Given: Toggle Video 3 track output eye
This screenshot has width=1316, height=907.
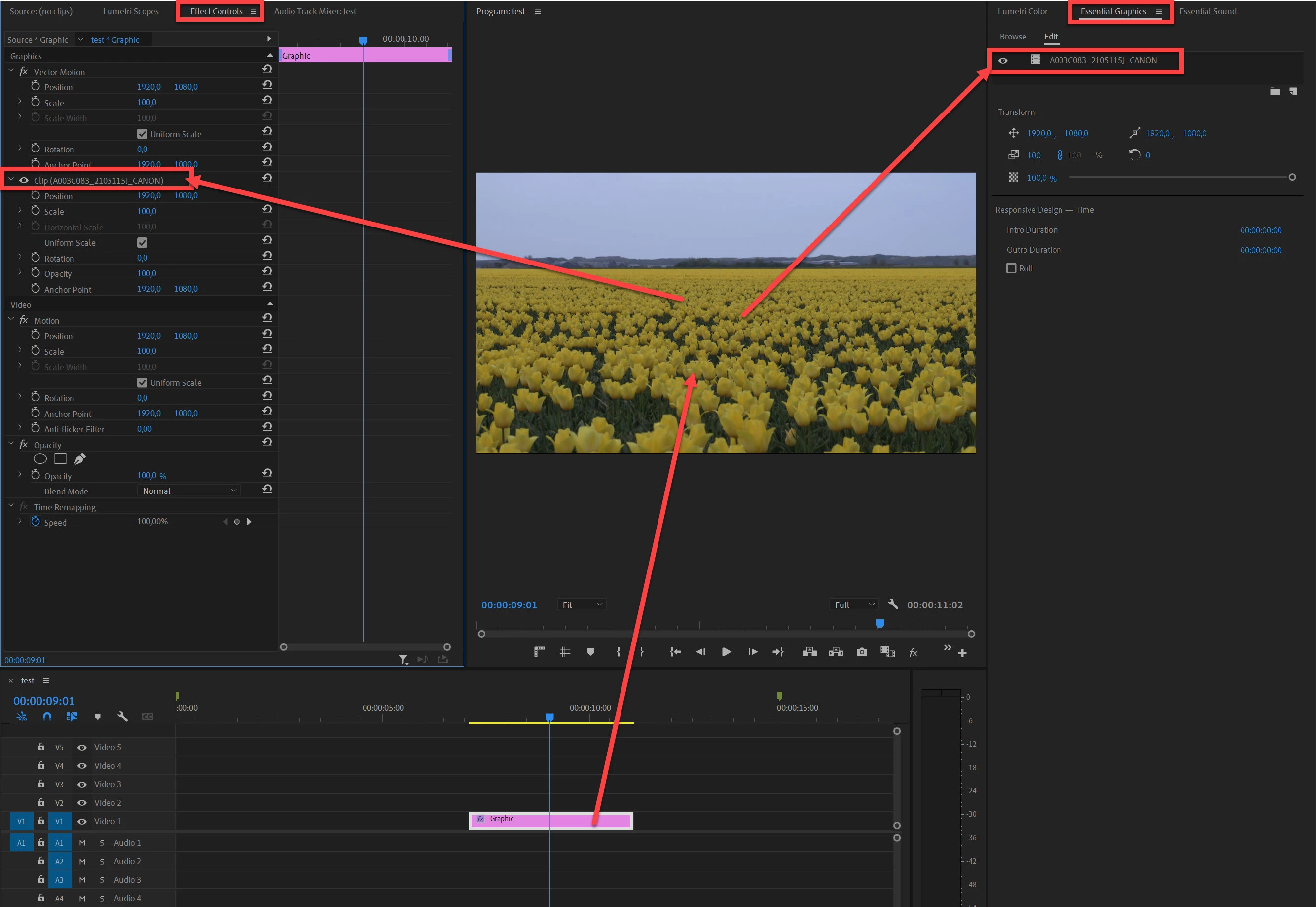Looking at the screenshot, I should point(82,784).
